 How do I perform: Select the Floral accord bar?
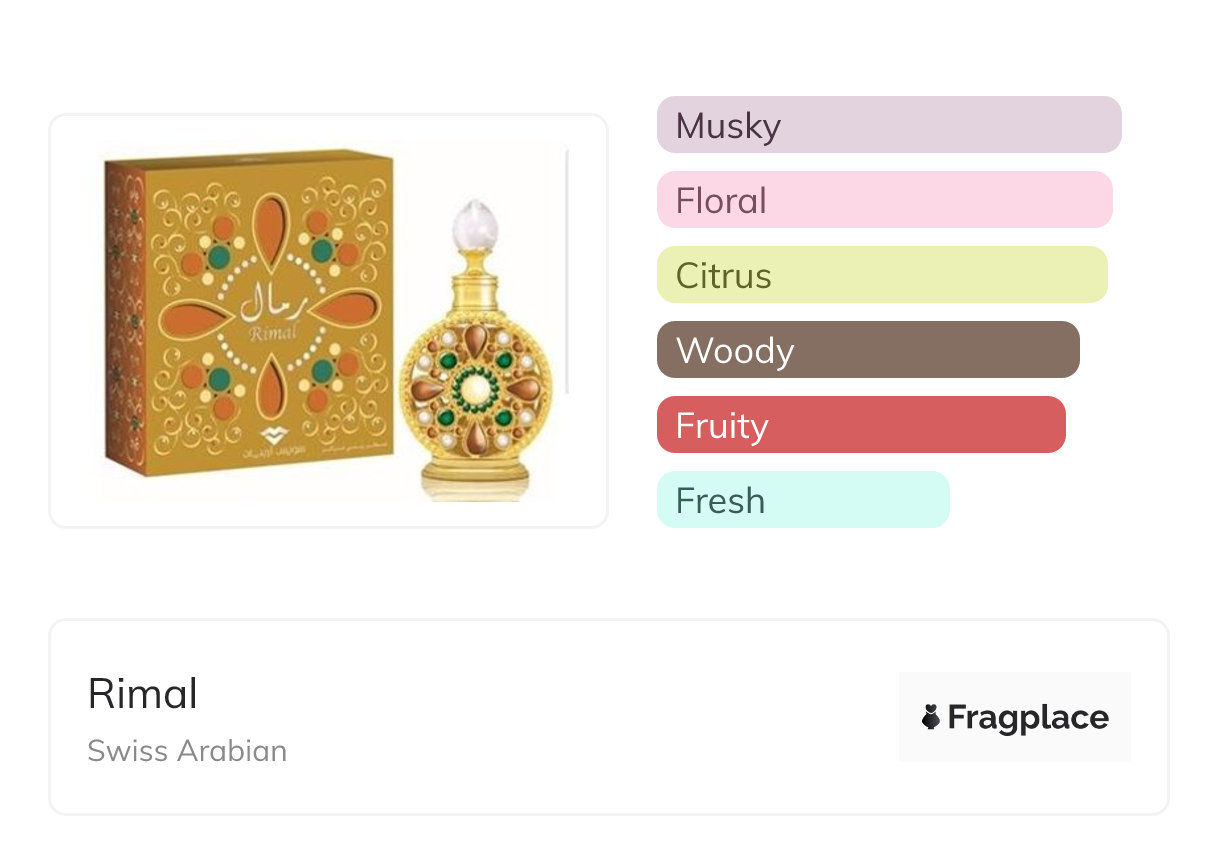click(884, 200)
